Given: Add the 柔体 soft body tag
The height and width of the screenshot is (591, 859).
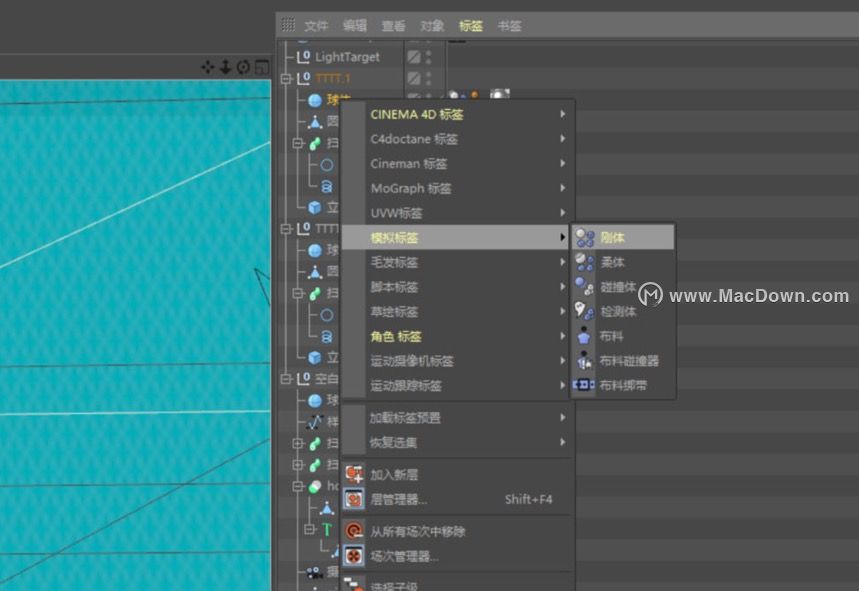Looking at the screenshot, I should pyautogui.click(x=622, y=262).
